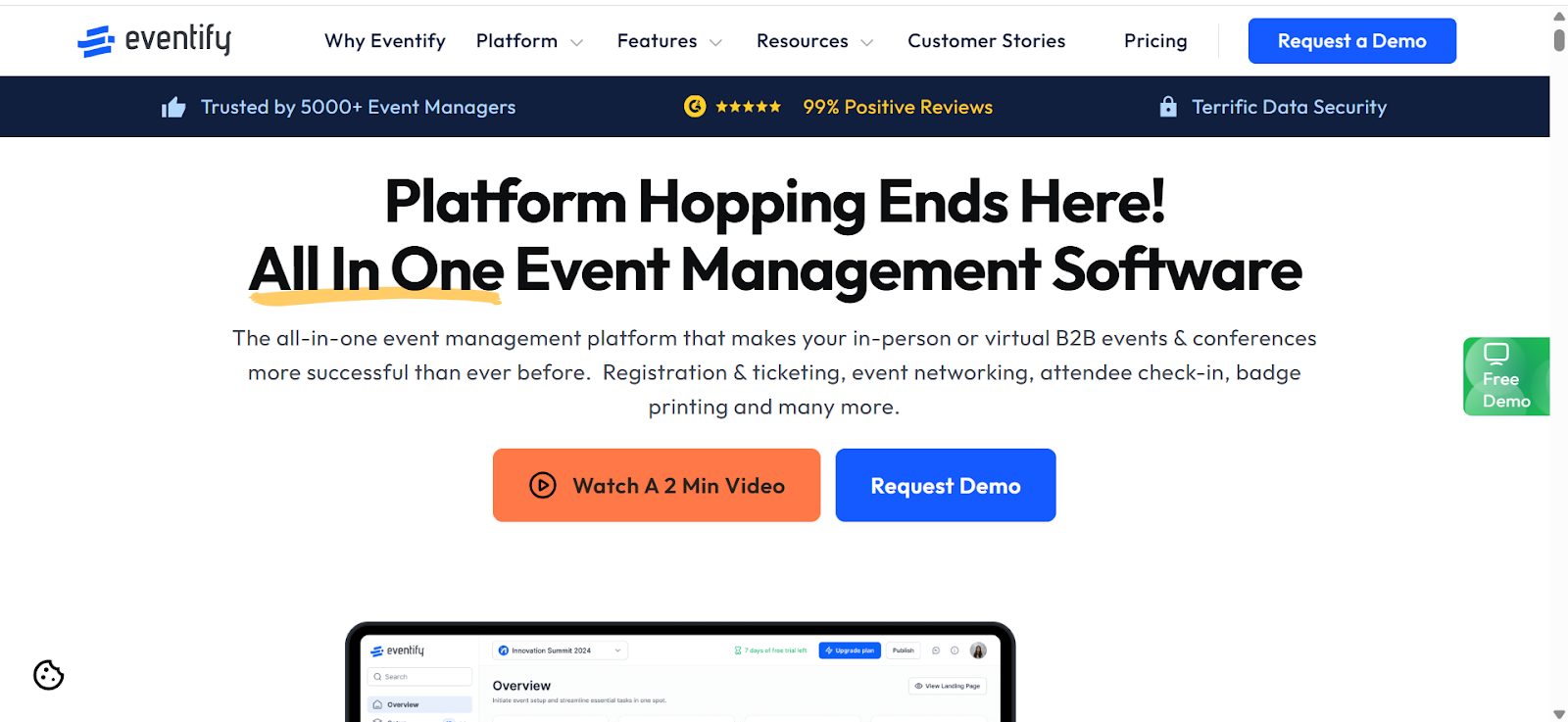Image resolution: width=1568 pixels, height=722 pixels.
Task: Select Overview in the preview sidebar
Action: 419,704
